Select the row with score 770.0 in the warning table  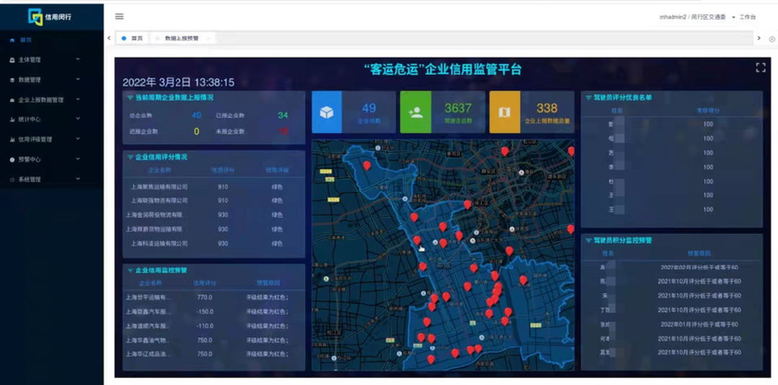click(213, 297)
